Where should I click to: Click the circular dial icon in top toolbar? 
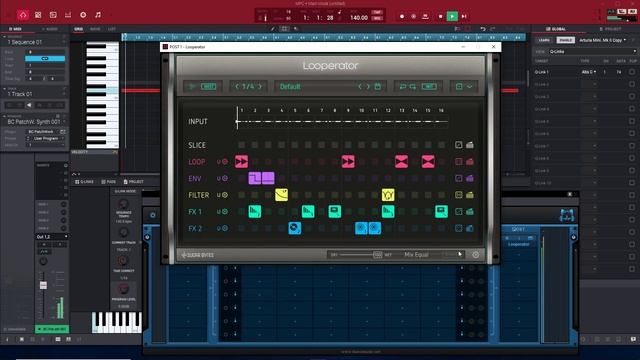[x=83, y=15]
